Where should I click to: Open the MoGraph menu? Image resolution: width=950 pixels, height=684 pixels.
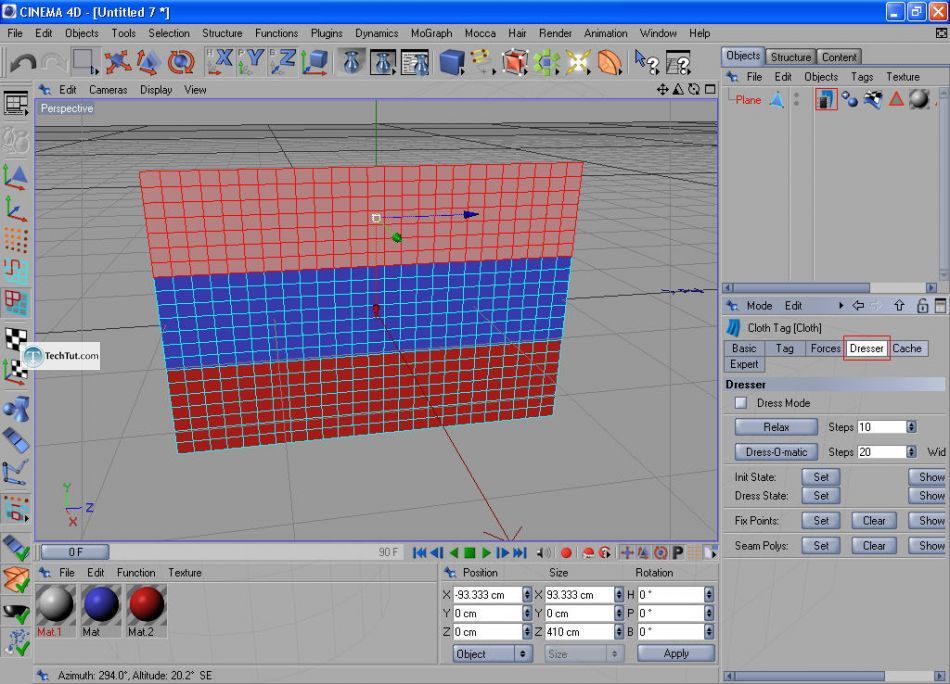[431, 33]
